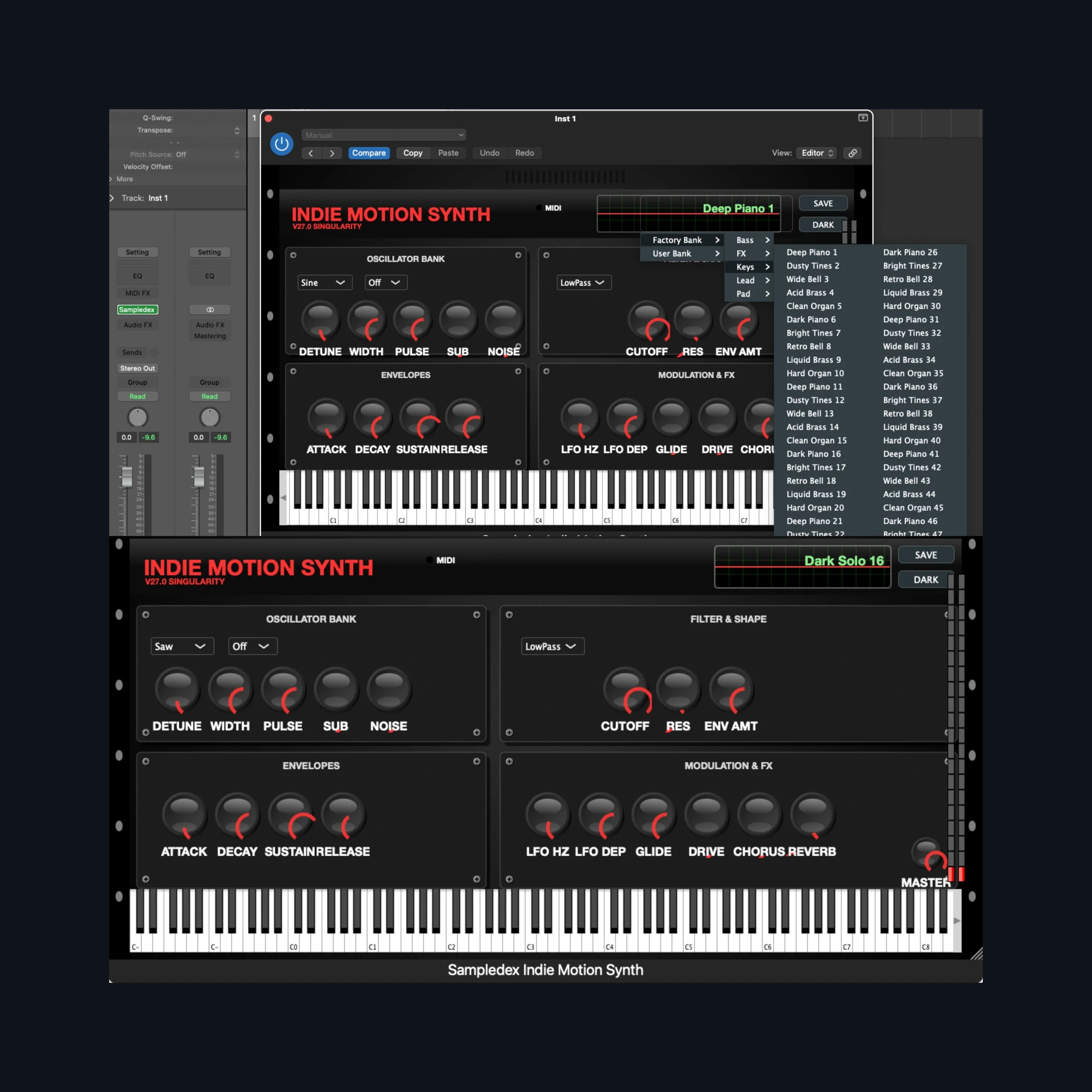Click the link chain icon beside the Editor view selector
This screenshot has width=1092, height=1092.
tap(852, 152)
